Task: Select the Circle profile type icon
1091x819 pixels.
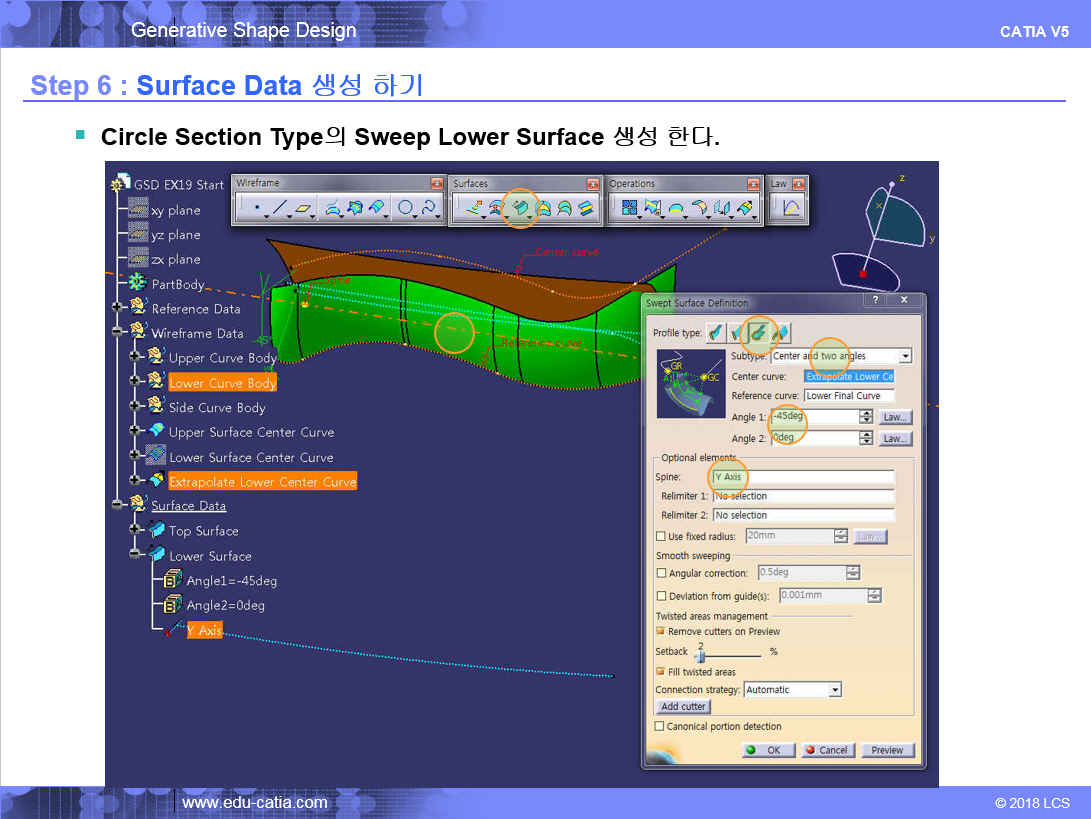Action: click(759, 332)
